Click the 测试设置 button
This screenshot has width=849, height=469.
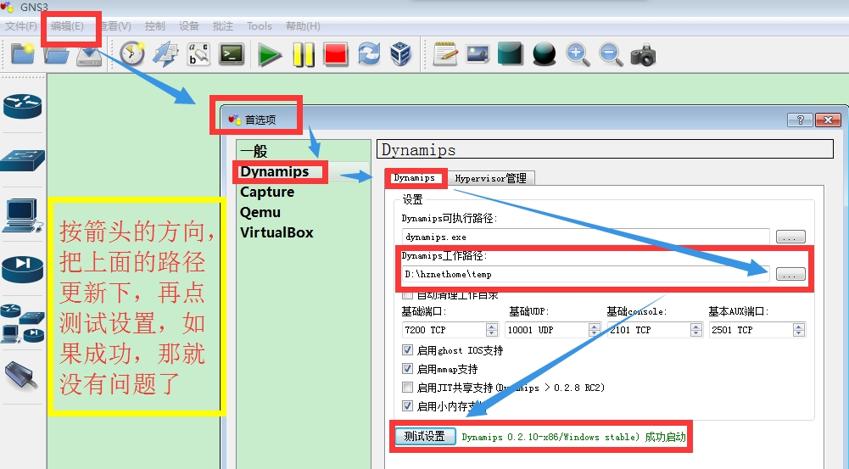click(424, 436)
